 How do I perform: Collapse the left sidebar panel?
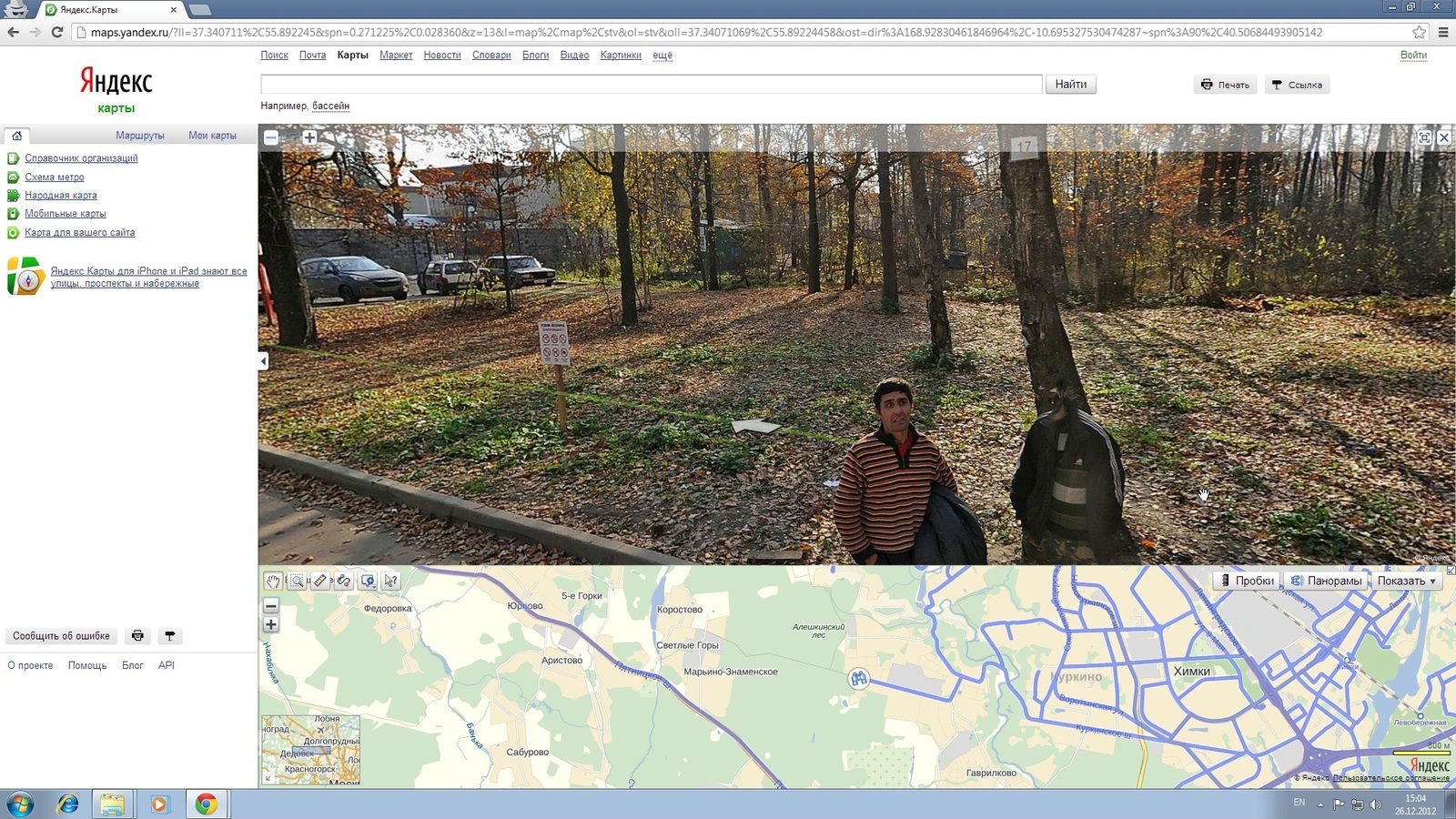point(263,360)
